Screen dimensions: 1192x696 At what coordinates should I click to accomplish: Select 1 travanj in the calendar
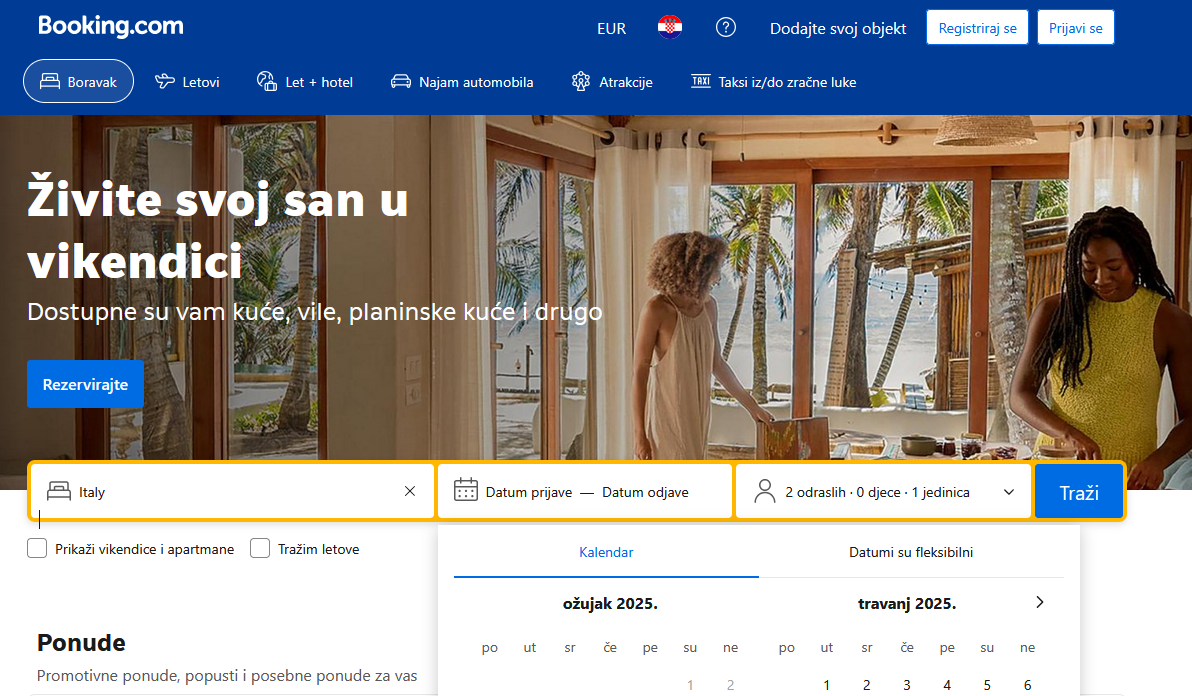pos(826,685)
